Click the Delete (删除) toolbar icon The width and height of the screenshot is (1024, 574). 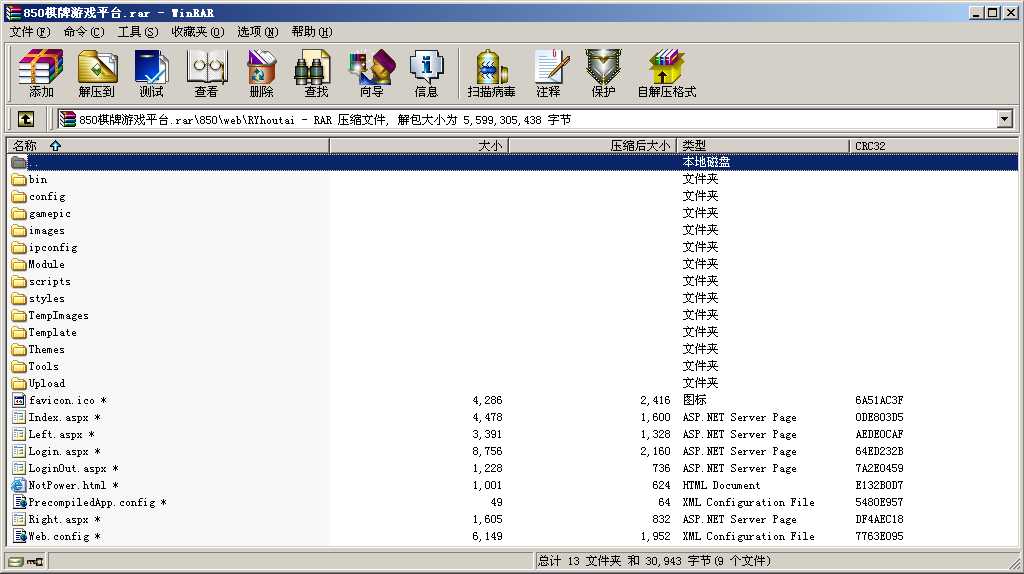[261, 72]
